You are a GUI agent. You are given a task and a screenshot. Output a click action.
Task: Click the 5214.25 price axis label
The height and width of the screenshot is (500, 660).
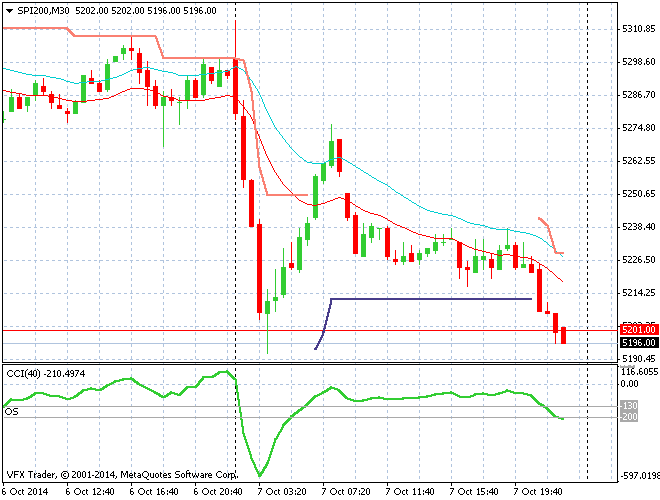(x=638, y=293)
